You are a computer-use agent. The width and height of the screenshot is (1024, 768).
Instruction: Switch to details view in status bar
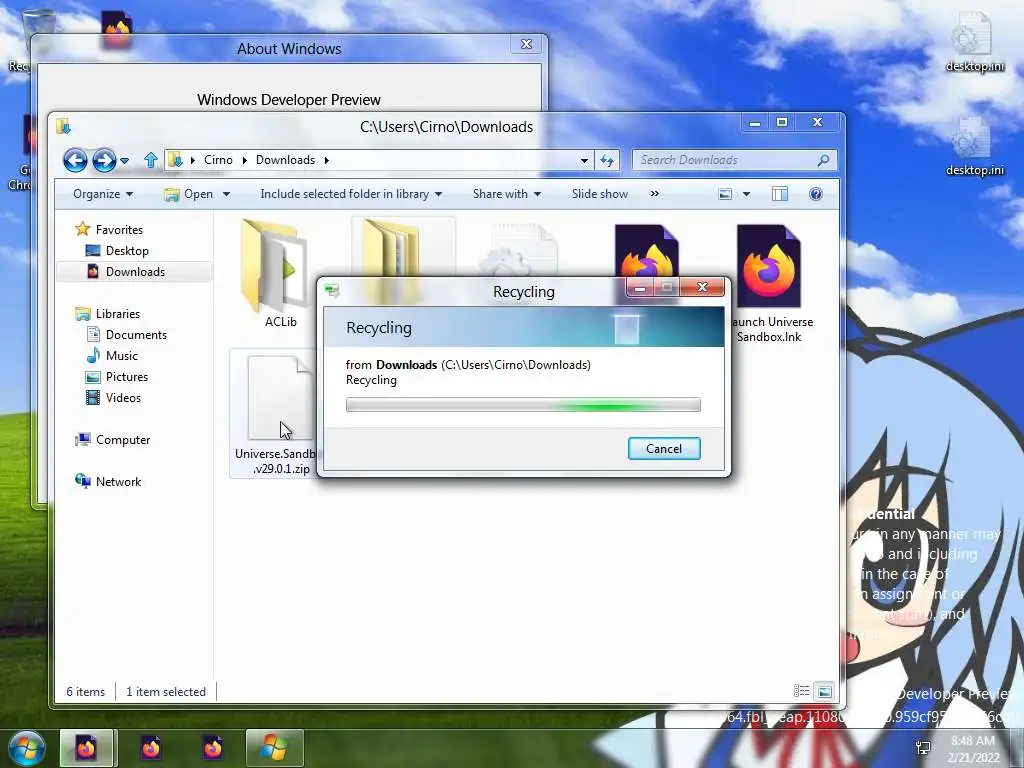click(801, 691)
